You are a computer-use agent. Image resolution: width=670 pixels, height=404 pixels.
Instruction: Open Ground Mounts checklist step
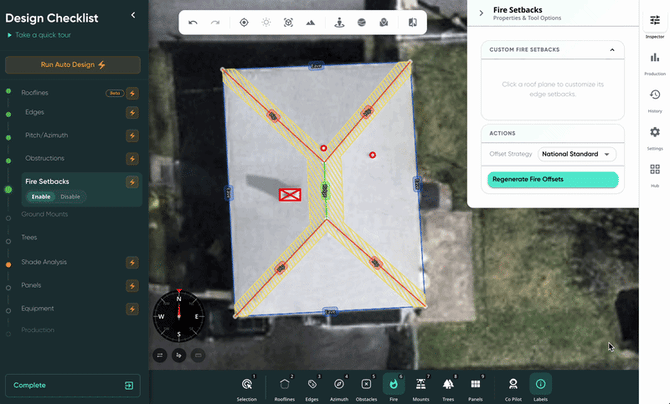point(44,214)
